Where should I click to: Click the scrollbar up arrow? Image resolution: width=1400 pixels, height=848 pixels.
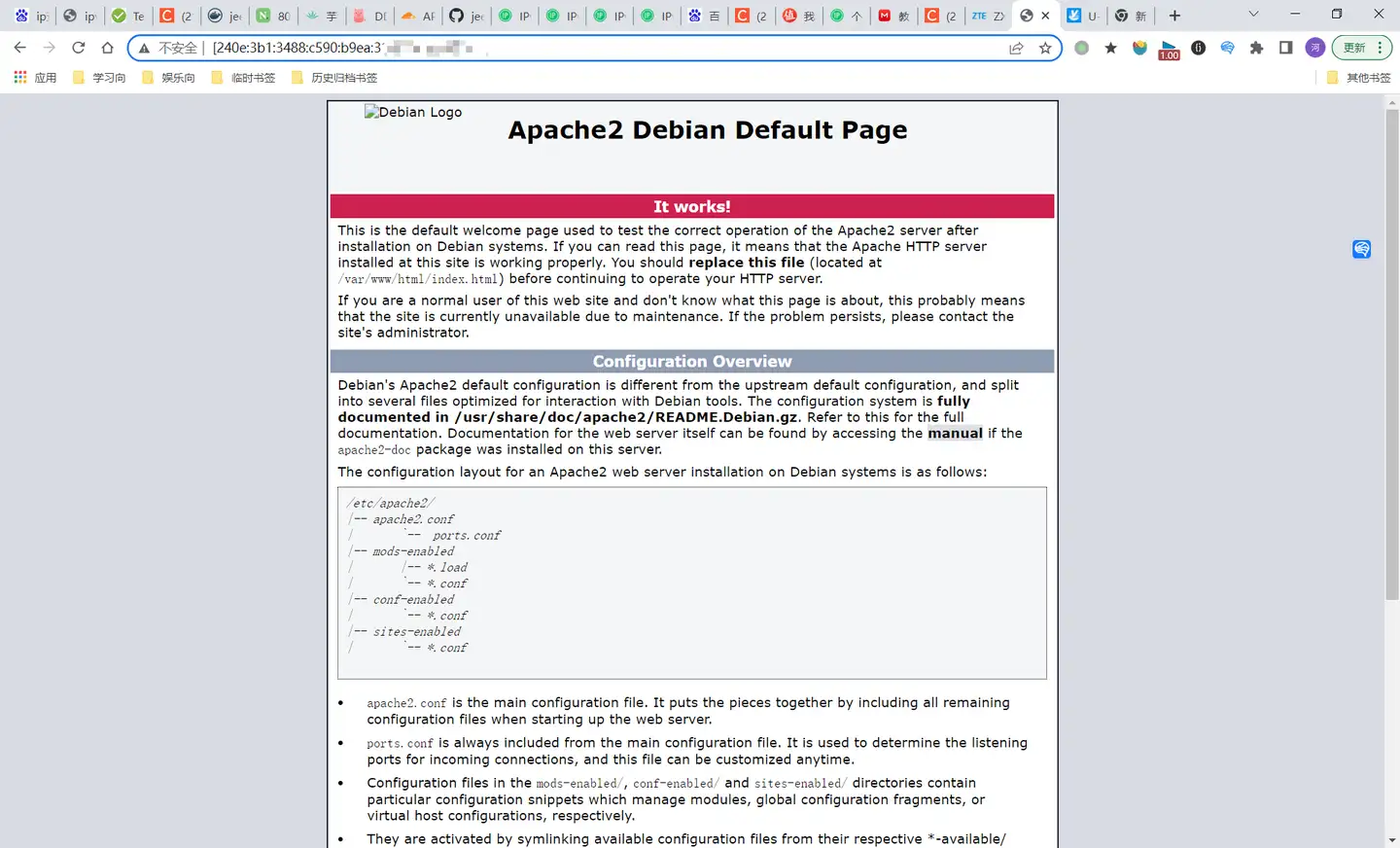1392,101
